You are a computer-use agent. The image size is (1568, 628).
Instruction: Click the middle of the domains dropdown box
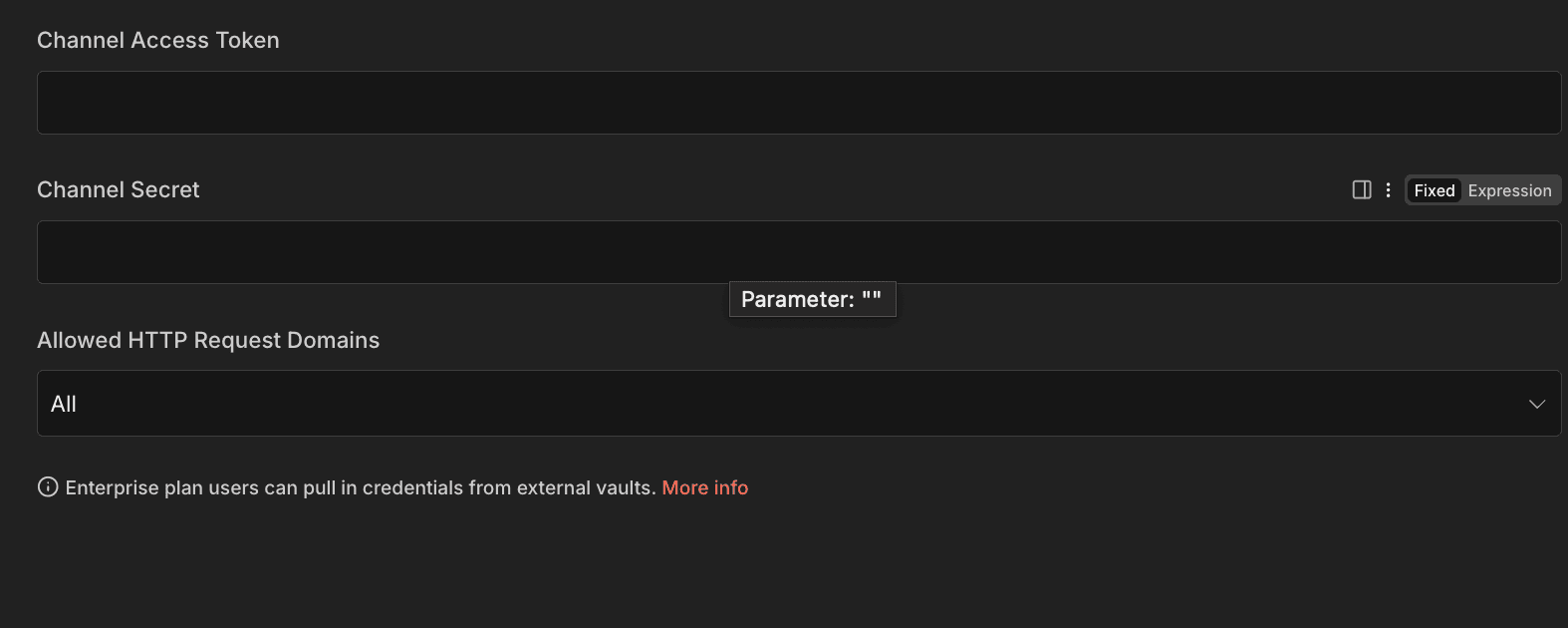pyautogui.click(x=797, y=404)
